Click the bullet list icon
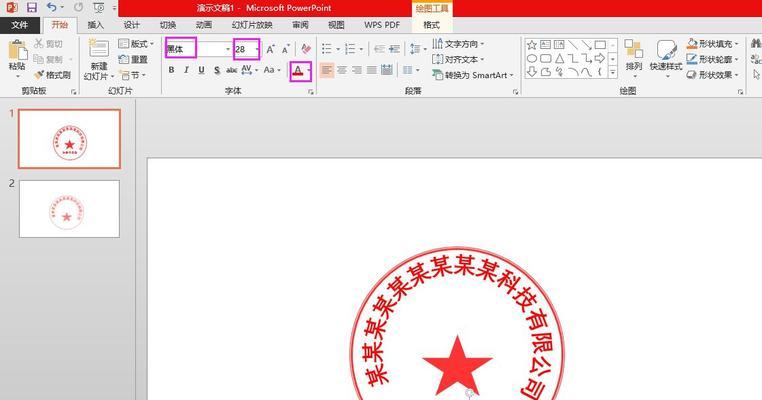The height and width of the screenshot is (400, 762). click(x=327, y=49)
